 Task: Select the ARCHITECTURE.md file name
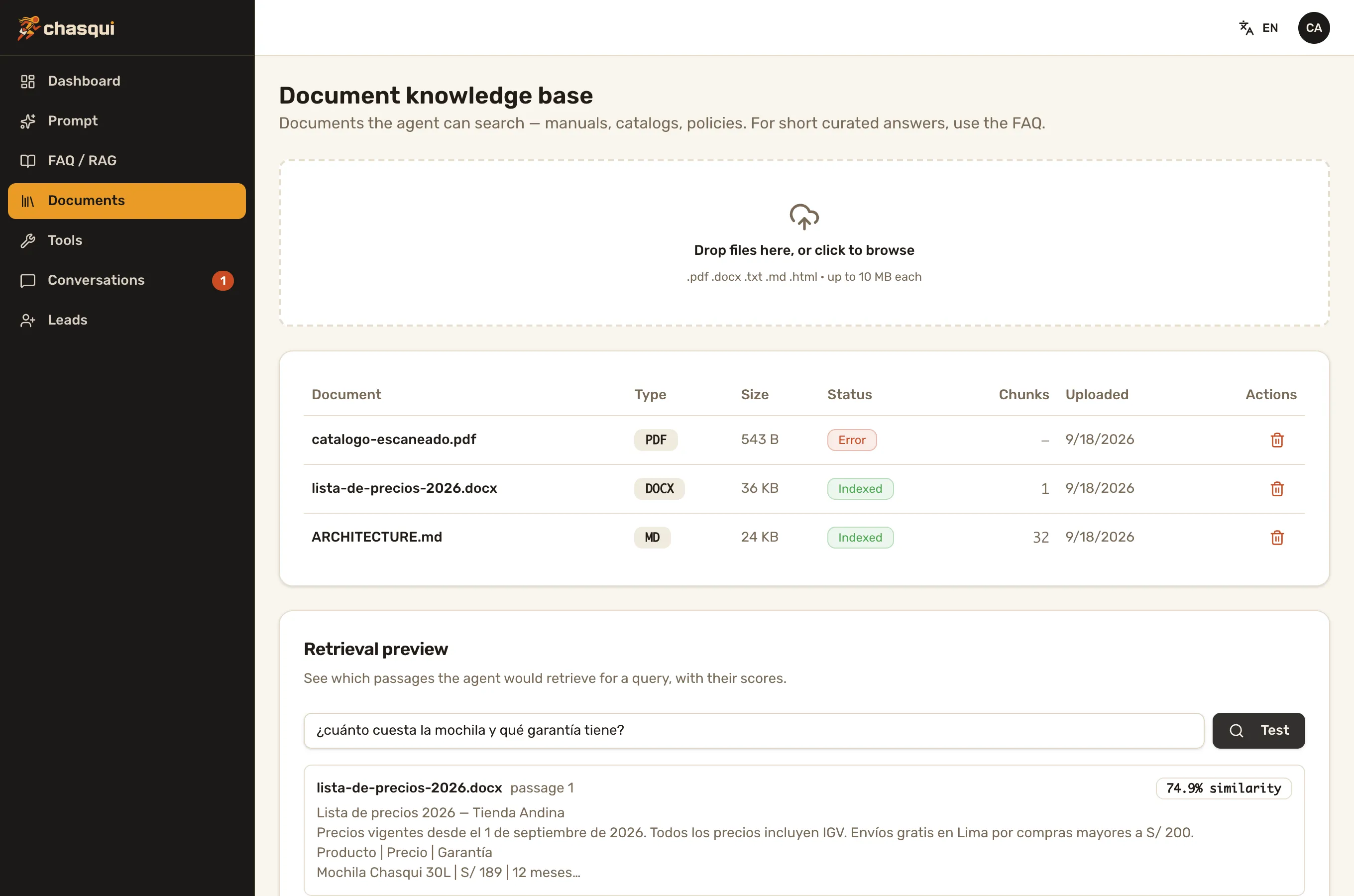click(376, 537)
